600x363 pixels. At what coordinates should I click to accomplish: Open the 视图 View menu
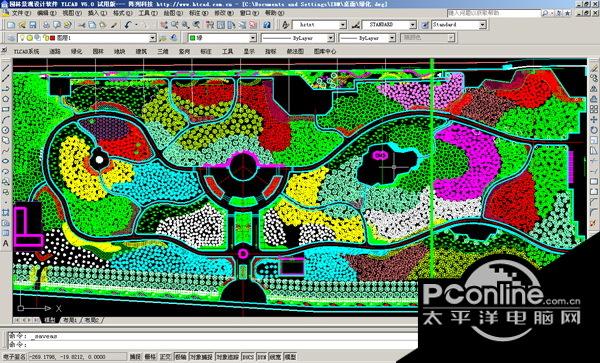coord(72,13)
